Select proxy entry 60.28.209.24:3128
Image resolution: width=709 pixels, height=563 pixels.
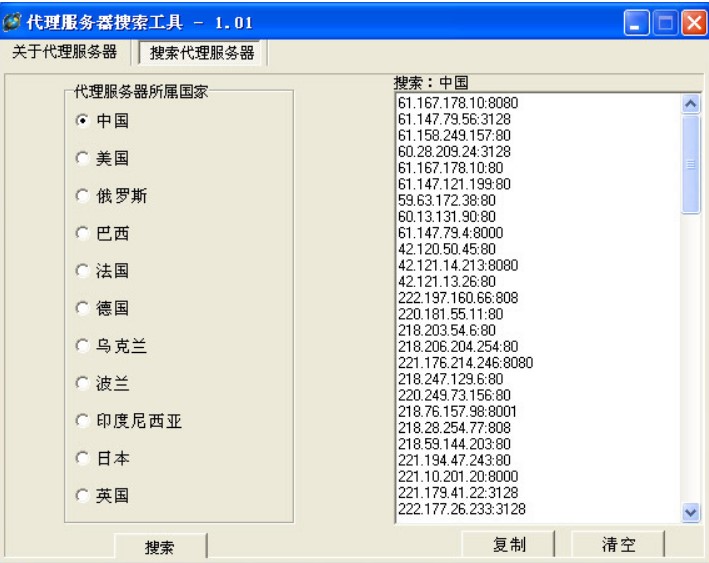(x=454, y=152)
